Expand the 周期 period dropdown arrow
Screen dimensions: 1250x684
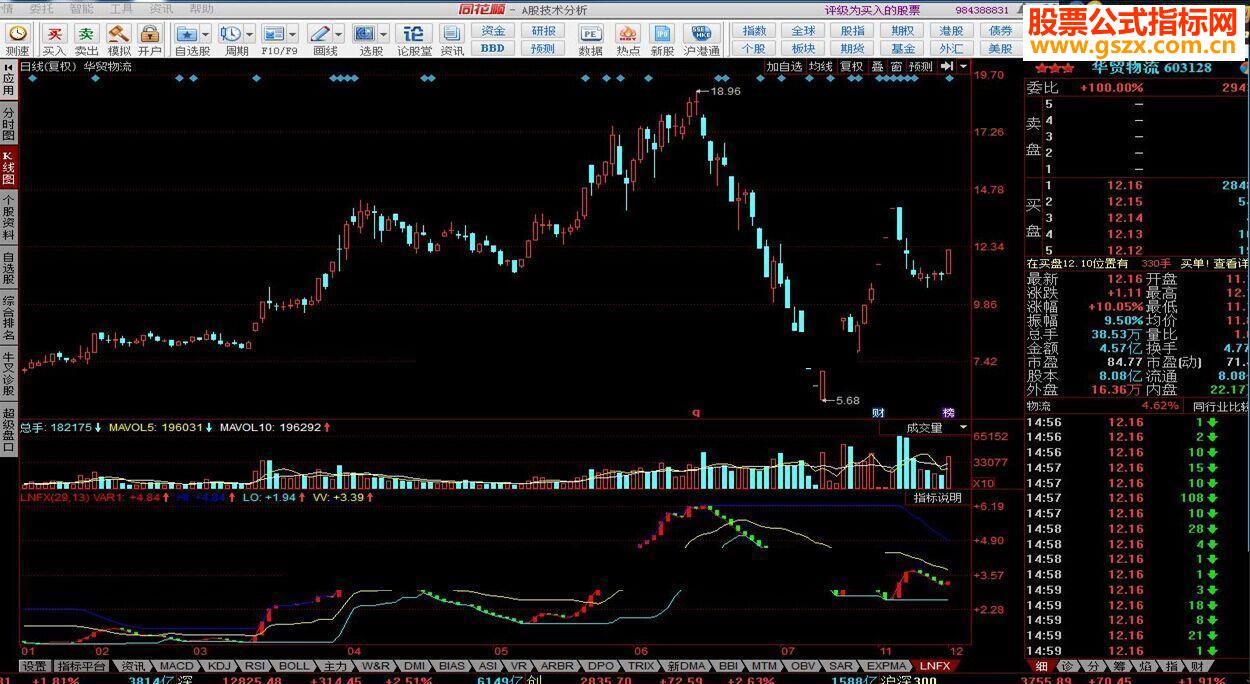coord(248,34)
